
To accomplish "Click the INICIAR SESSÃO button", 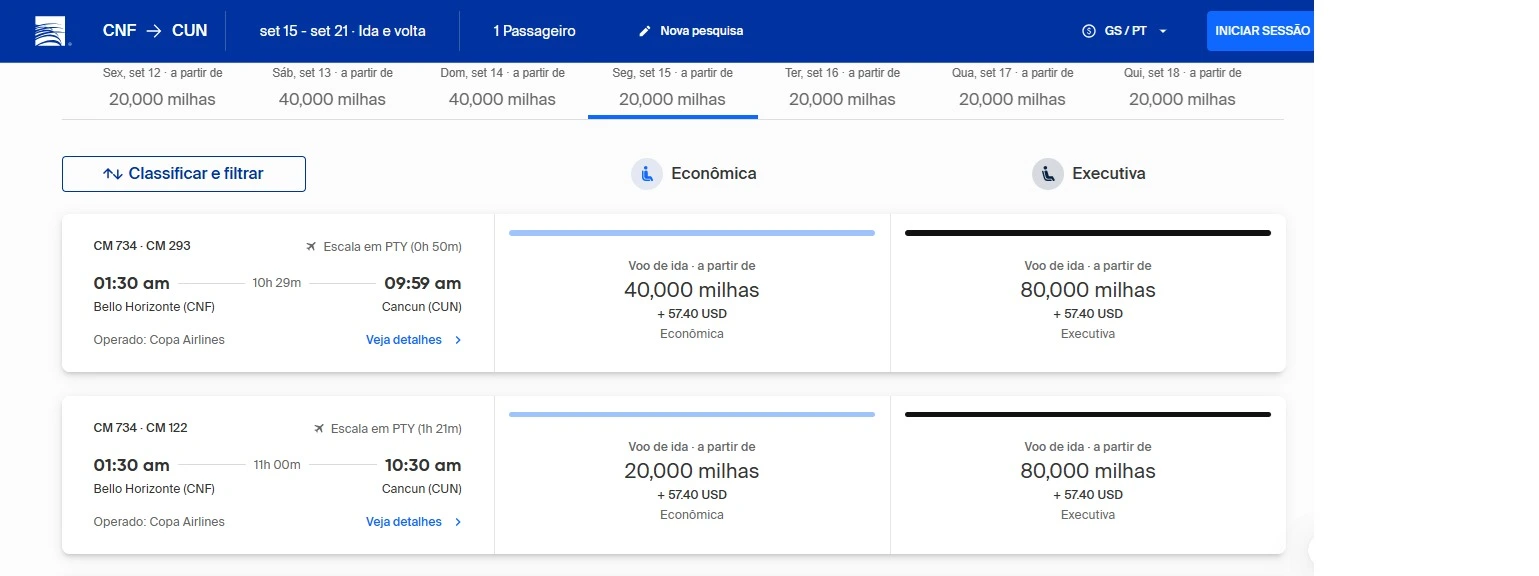I will click(x=1260, y=31).
